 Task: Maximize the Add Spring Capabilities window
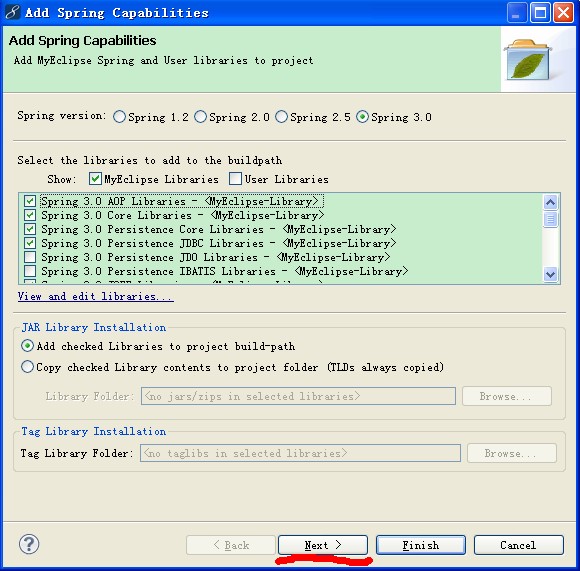(x=540, y=13)
